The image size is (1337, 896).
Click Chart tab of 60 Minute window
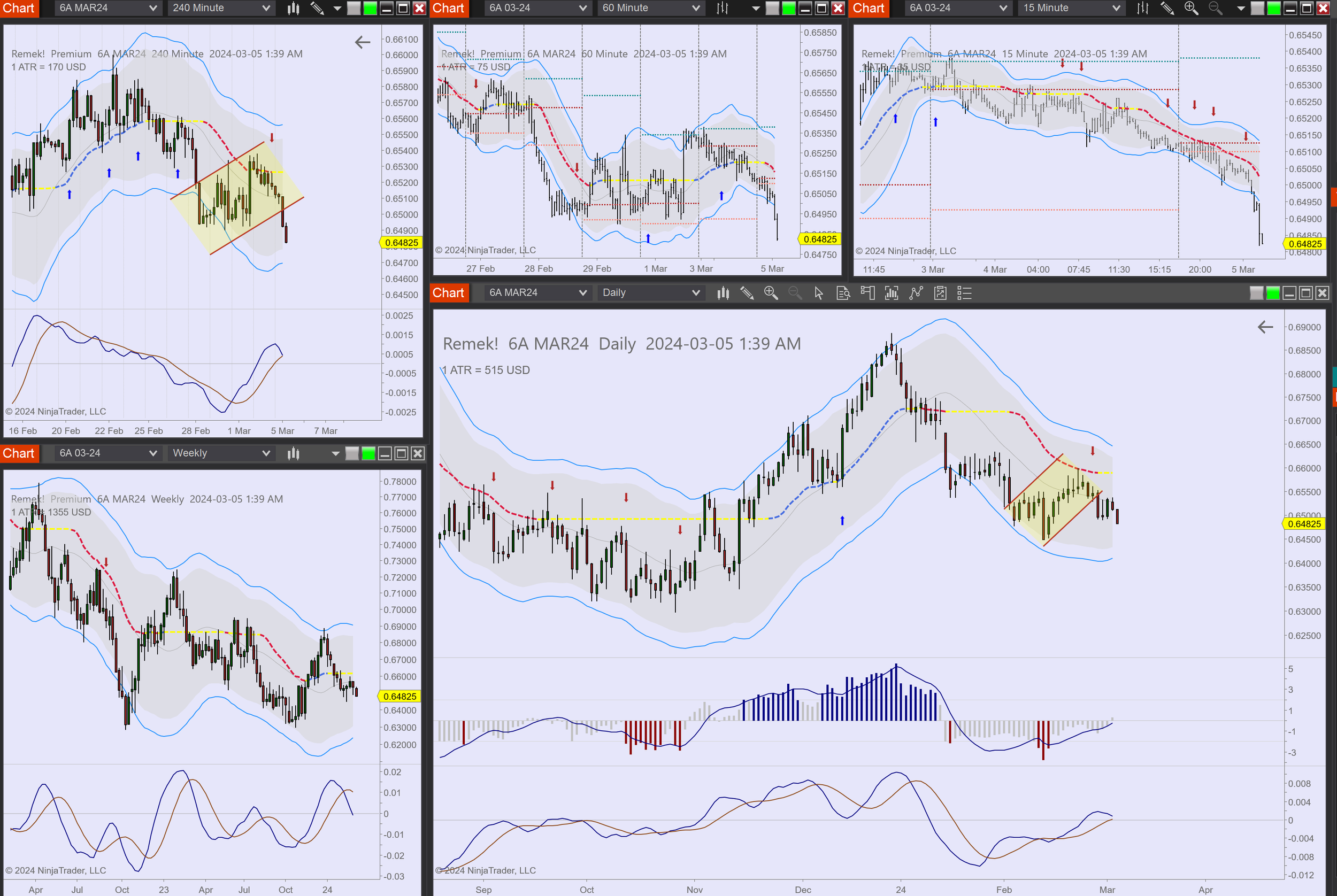click(x=448, y=8)
